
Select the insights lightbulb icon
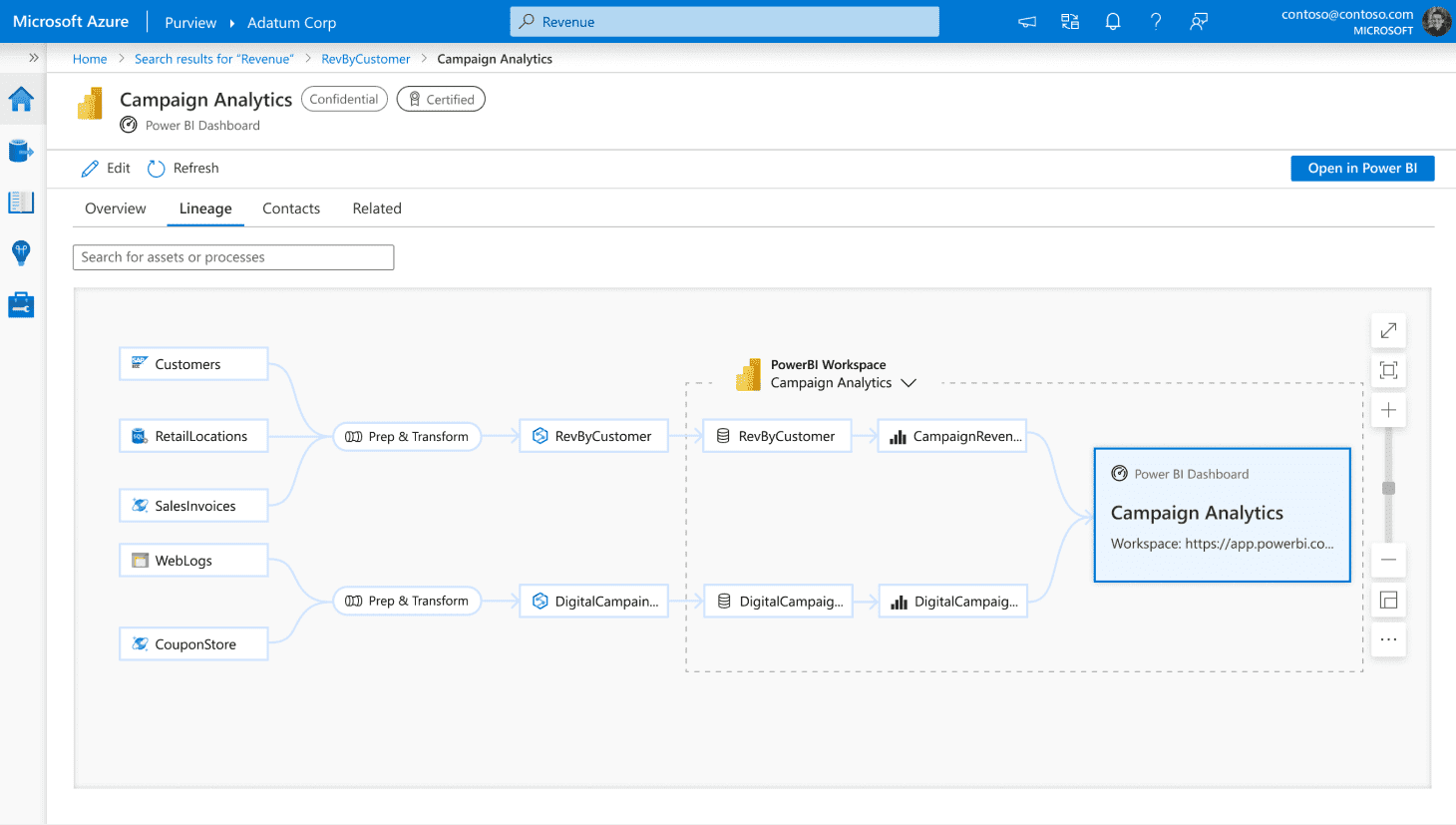[20, 253]
